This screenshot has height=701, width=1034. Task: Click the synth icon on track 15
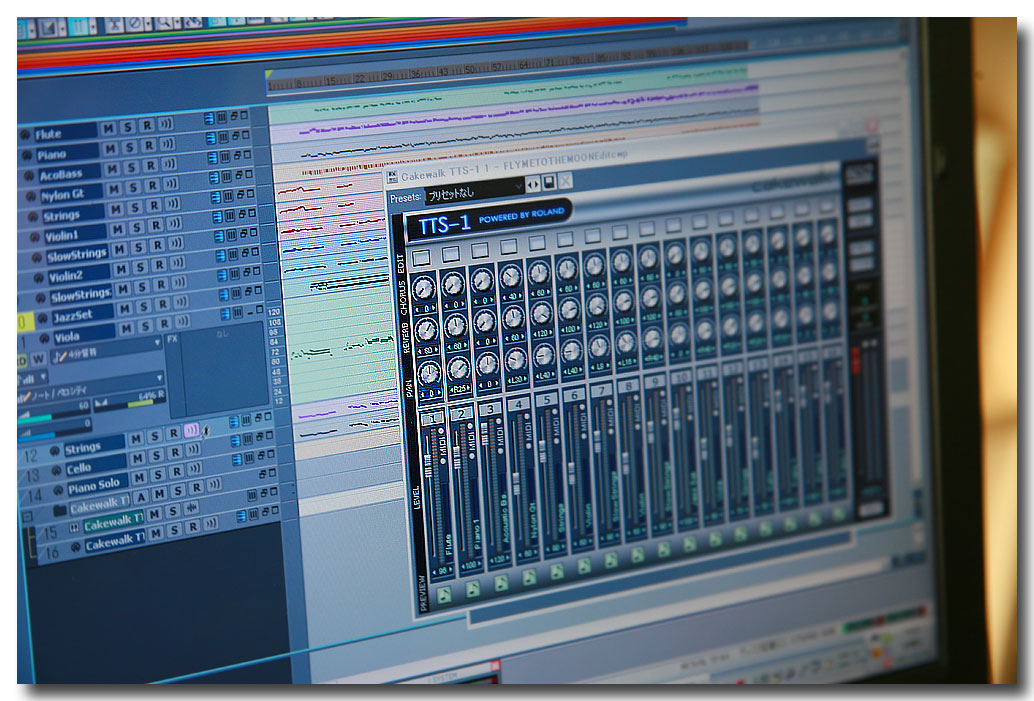coord(74,528)
